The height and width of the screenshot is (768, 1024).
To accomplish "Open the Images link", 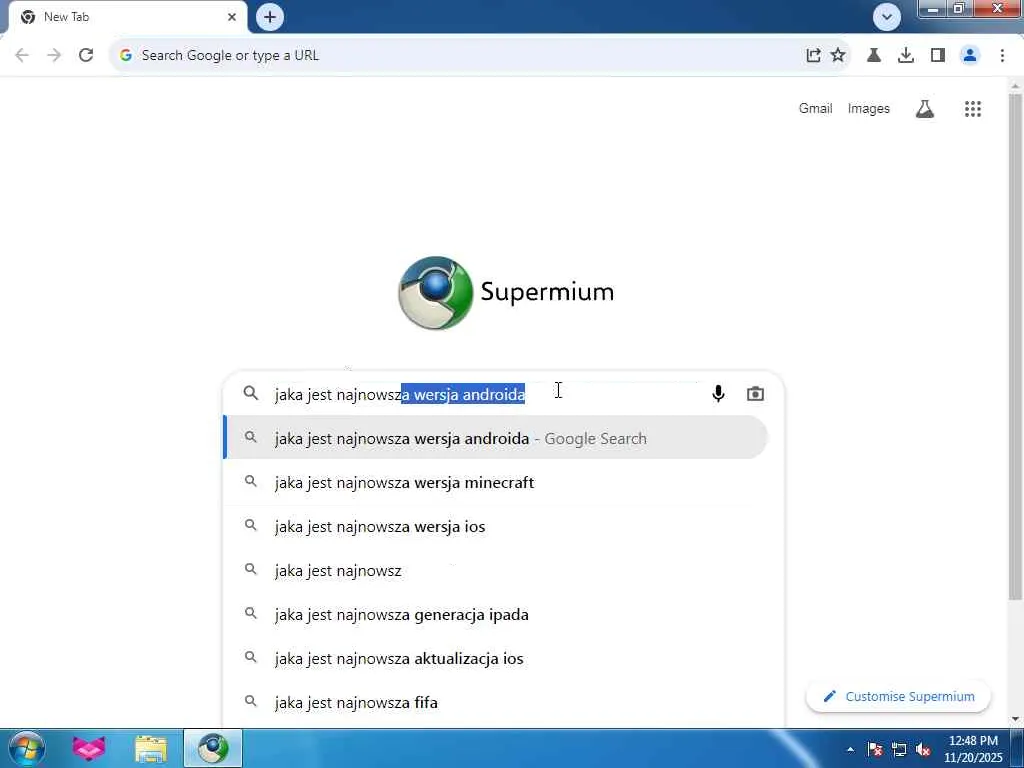I will 869,108.
